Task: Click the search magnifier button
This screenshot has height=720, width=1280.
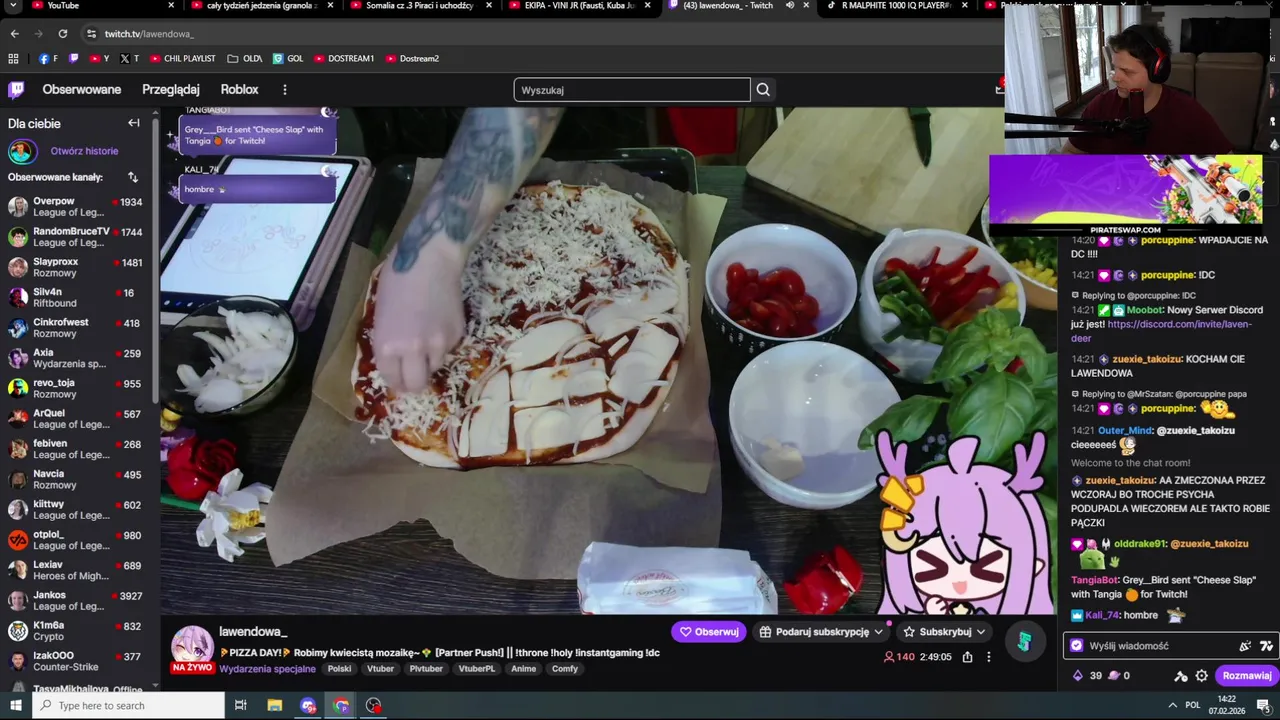Action: point(763,90)
